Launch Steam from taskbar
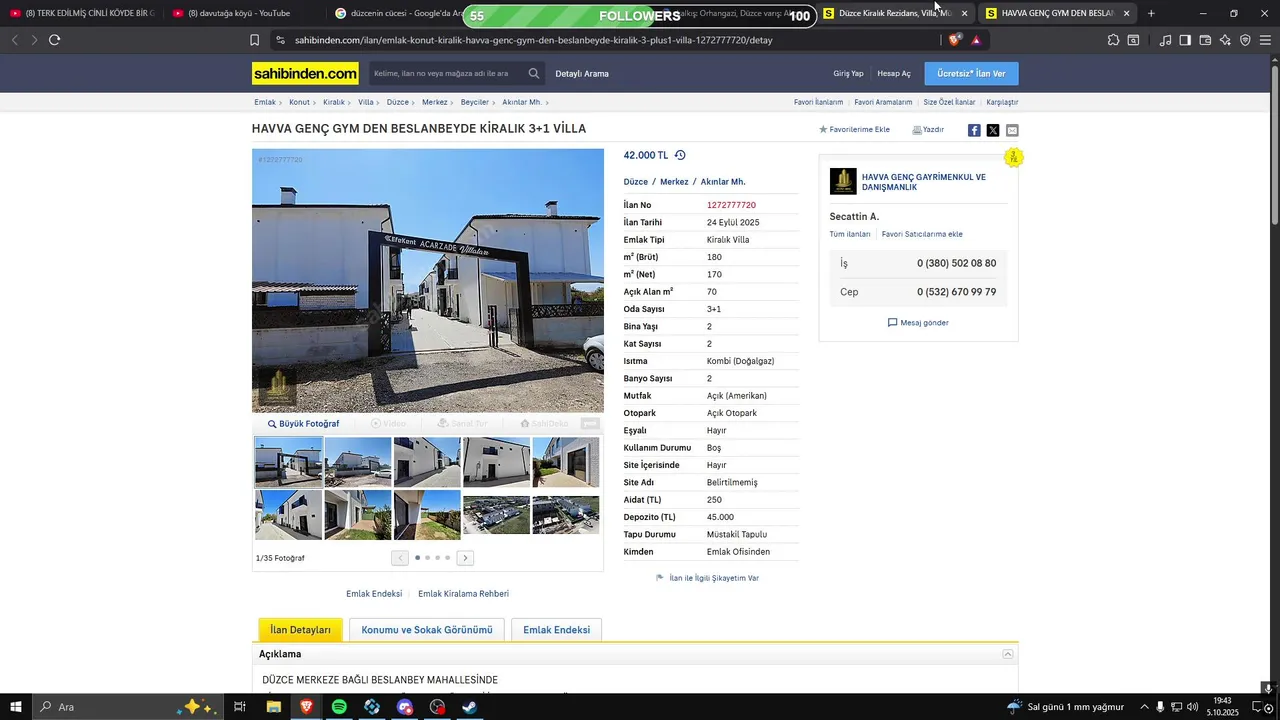 pyautogui.click(x=469, y=707)
